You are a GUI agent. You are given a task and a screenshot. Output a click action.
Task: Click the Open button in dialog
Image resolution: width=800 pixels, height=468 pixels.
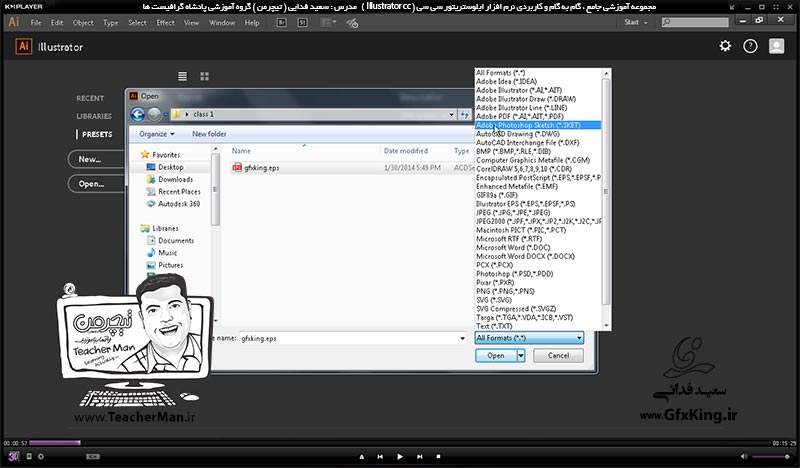click(x=496, y=355)
